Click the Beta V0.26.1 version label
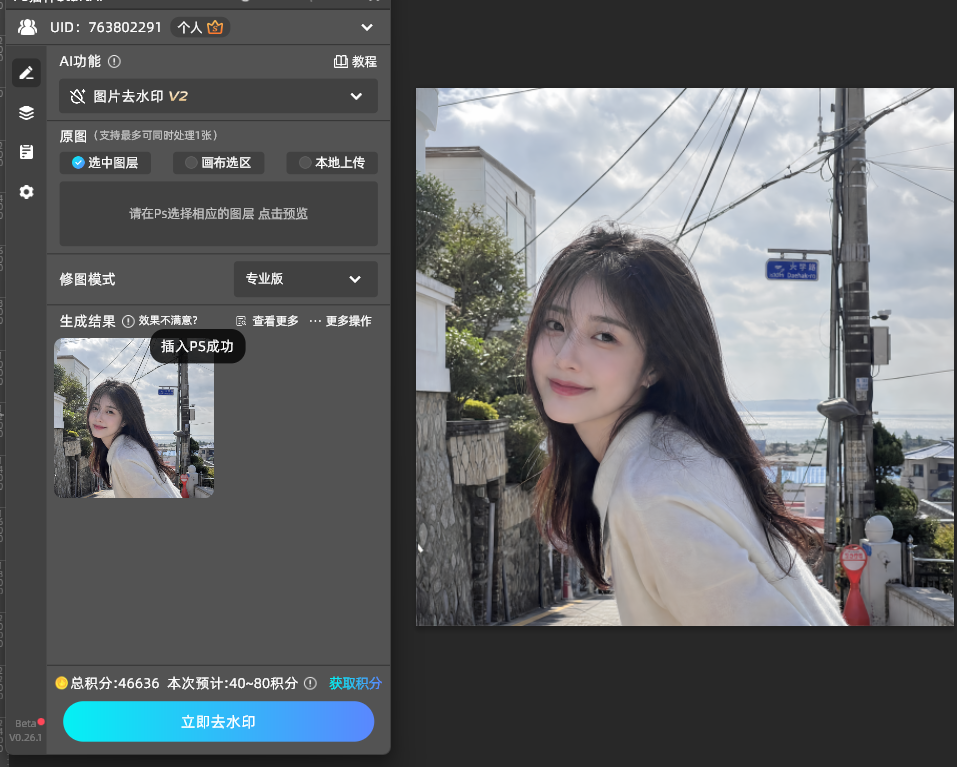The width and height of the screenshot is (957, 767). coord(25,730)
